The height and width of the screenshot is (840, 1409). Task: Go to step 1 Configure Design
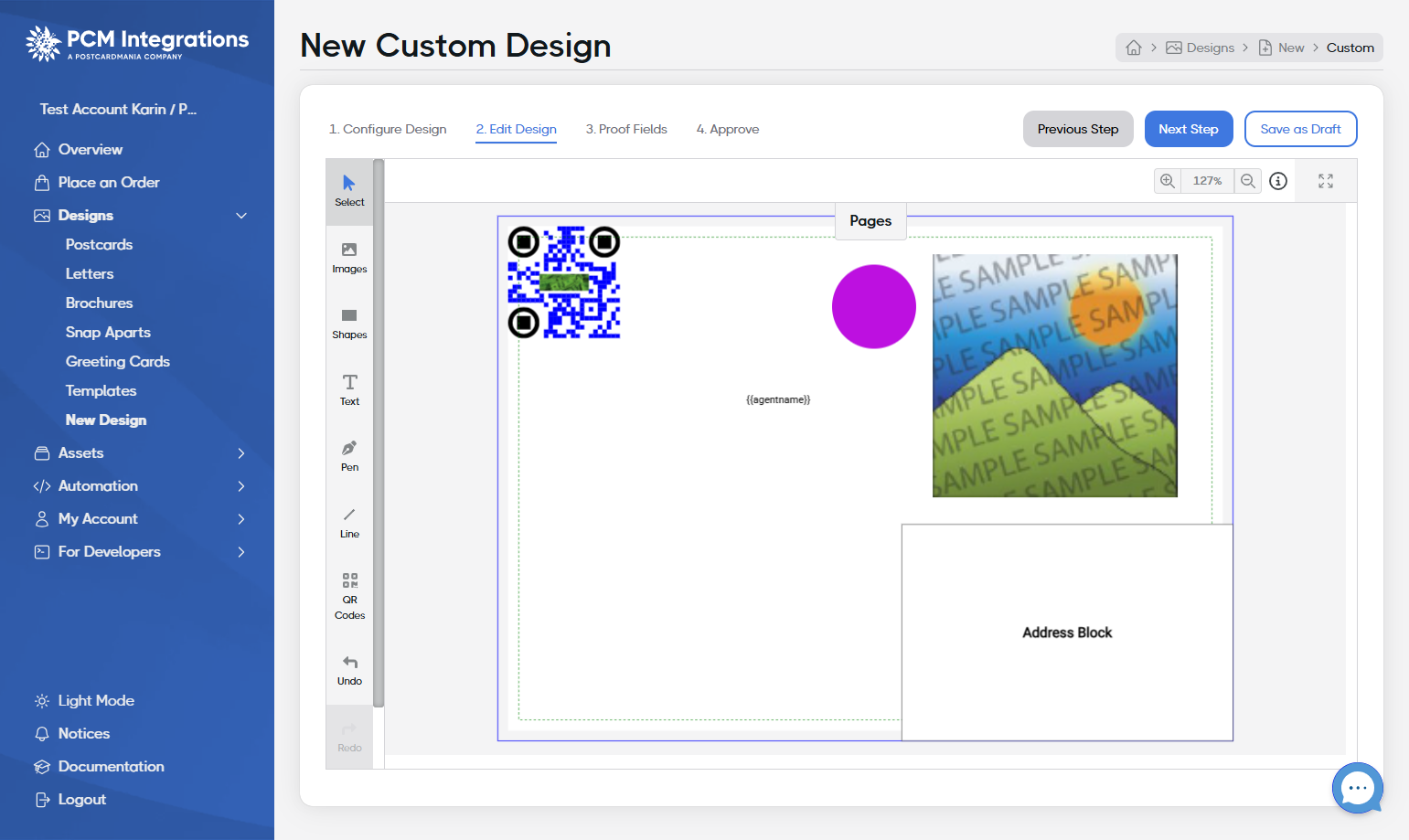click(388, 130)
